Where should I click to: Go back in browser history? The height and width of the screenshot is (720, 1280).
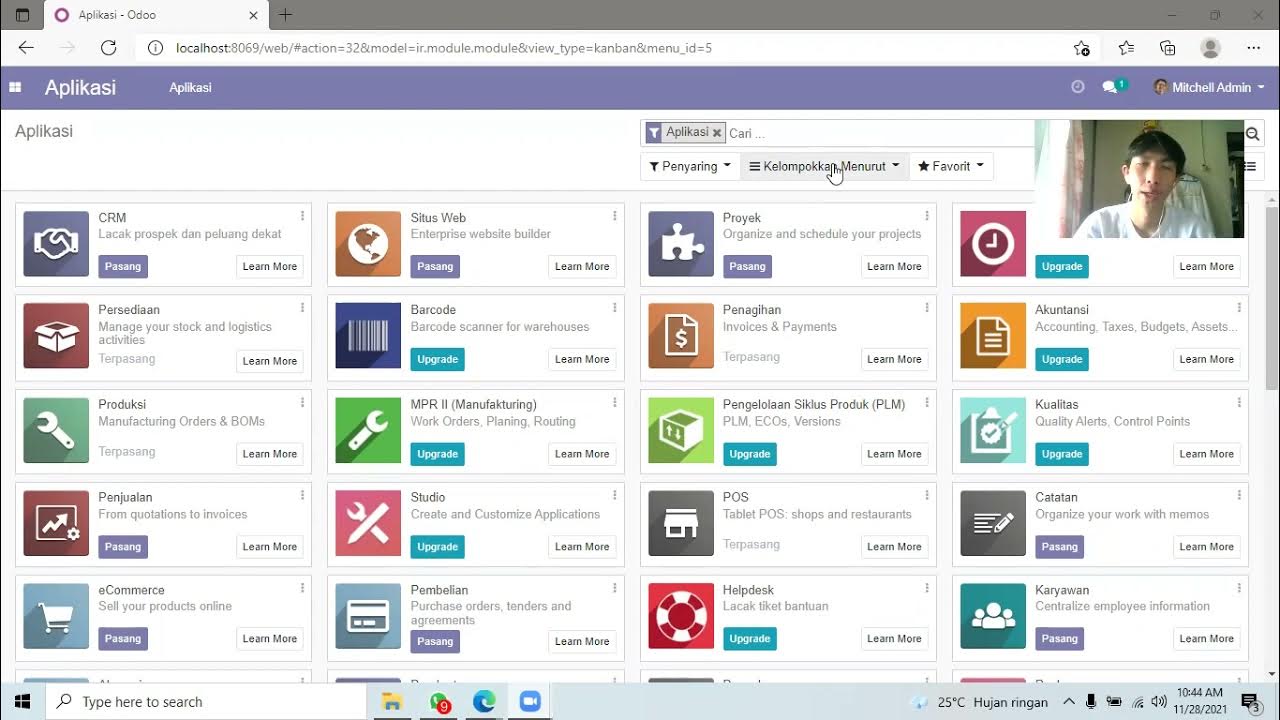[26, 48]
